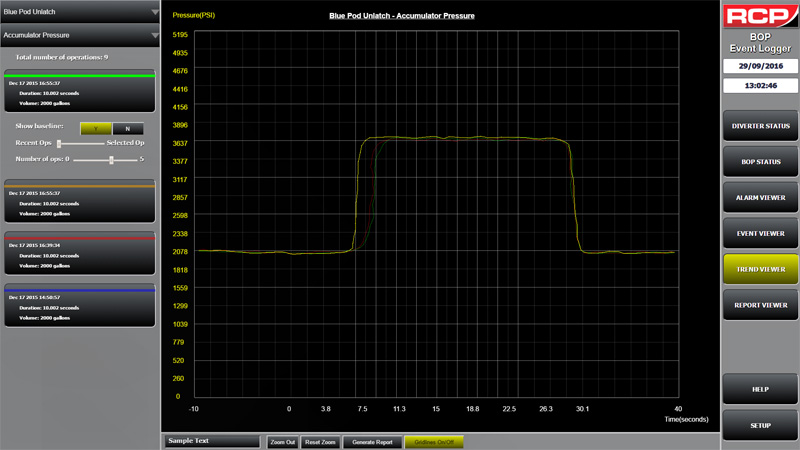Toggle Gridlines On/Off
This screenshot has height=450, width=800.
pyautogui.click(x=435, y=441)
